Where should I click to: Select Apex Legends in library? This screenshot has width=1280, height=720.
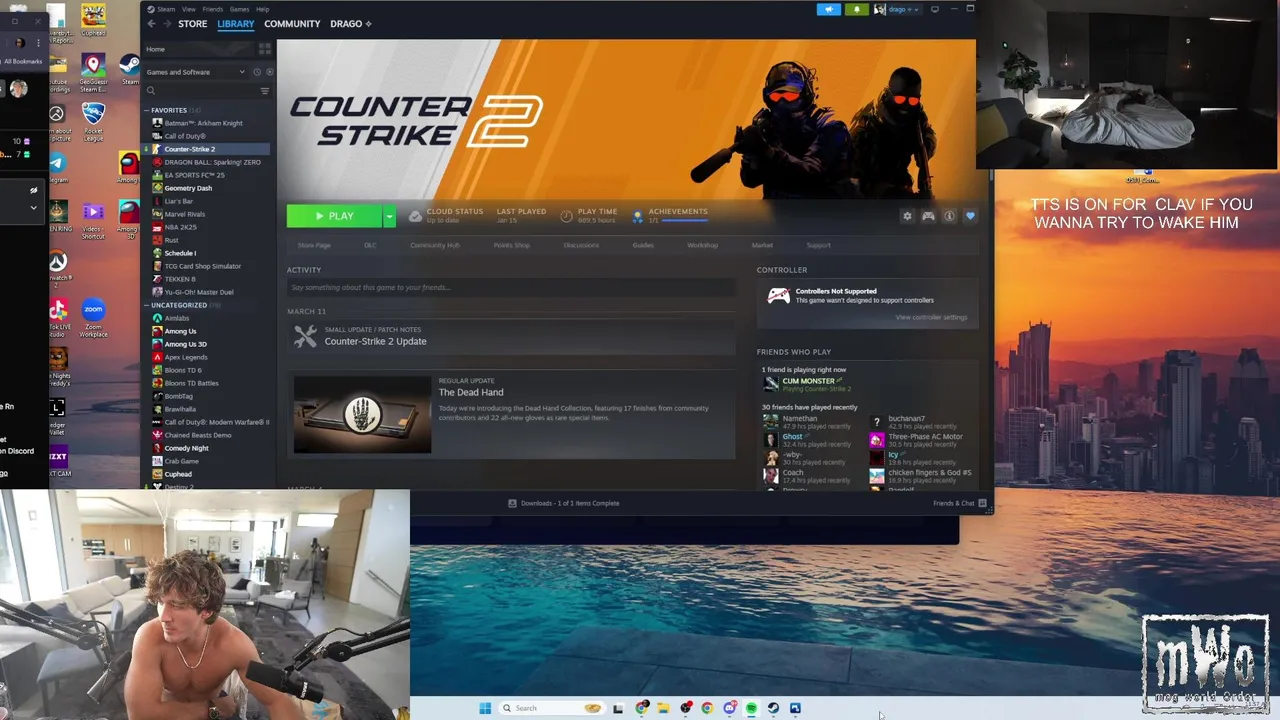[x=186, y=357]
